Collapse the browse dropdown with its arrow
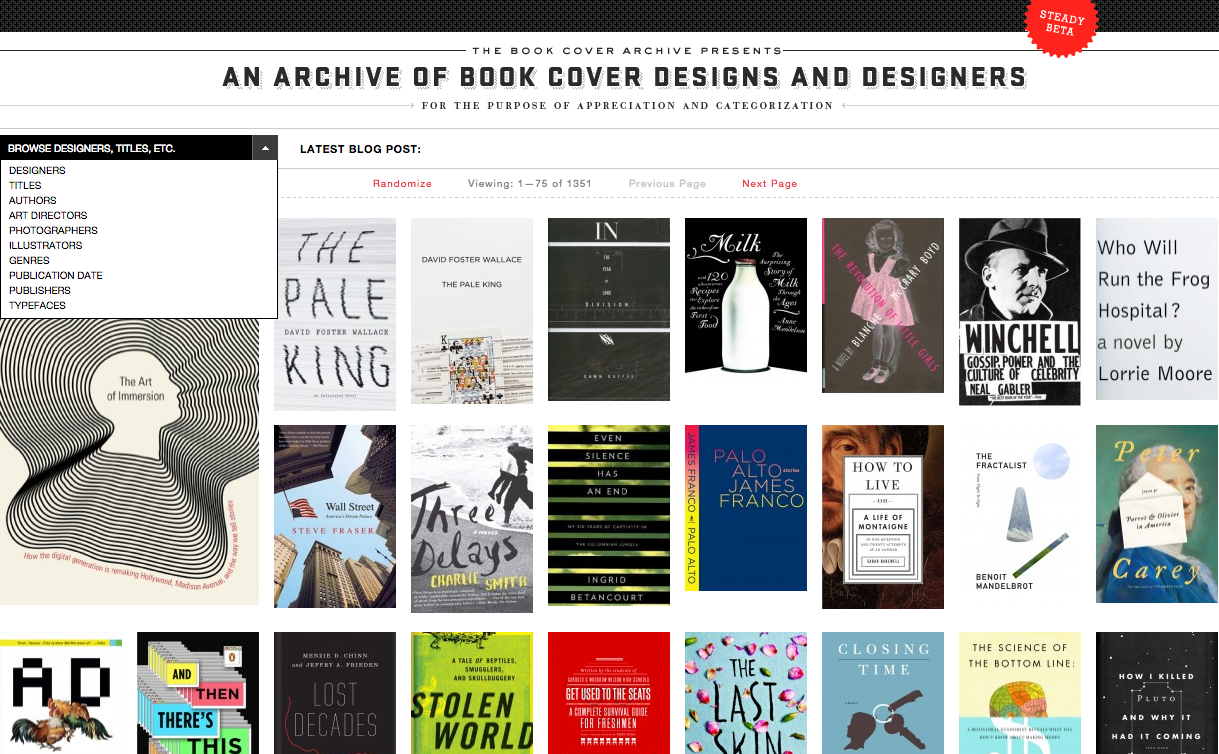 (265, 148)
